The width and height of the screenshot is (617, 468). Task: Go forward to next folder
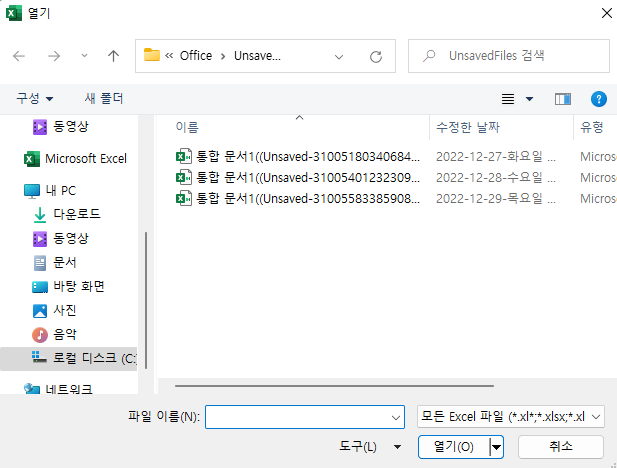click(x=54, y=56)
